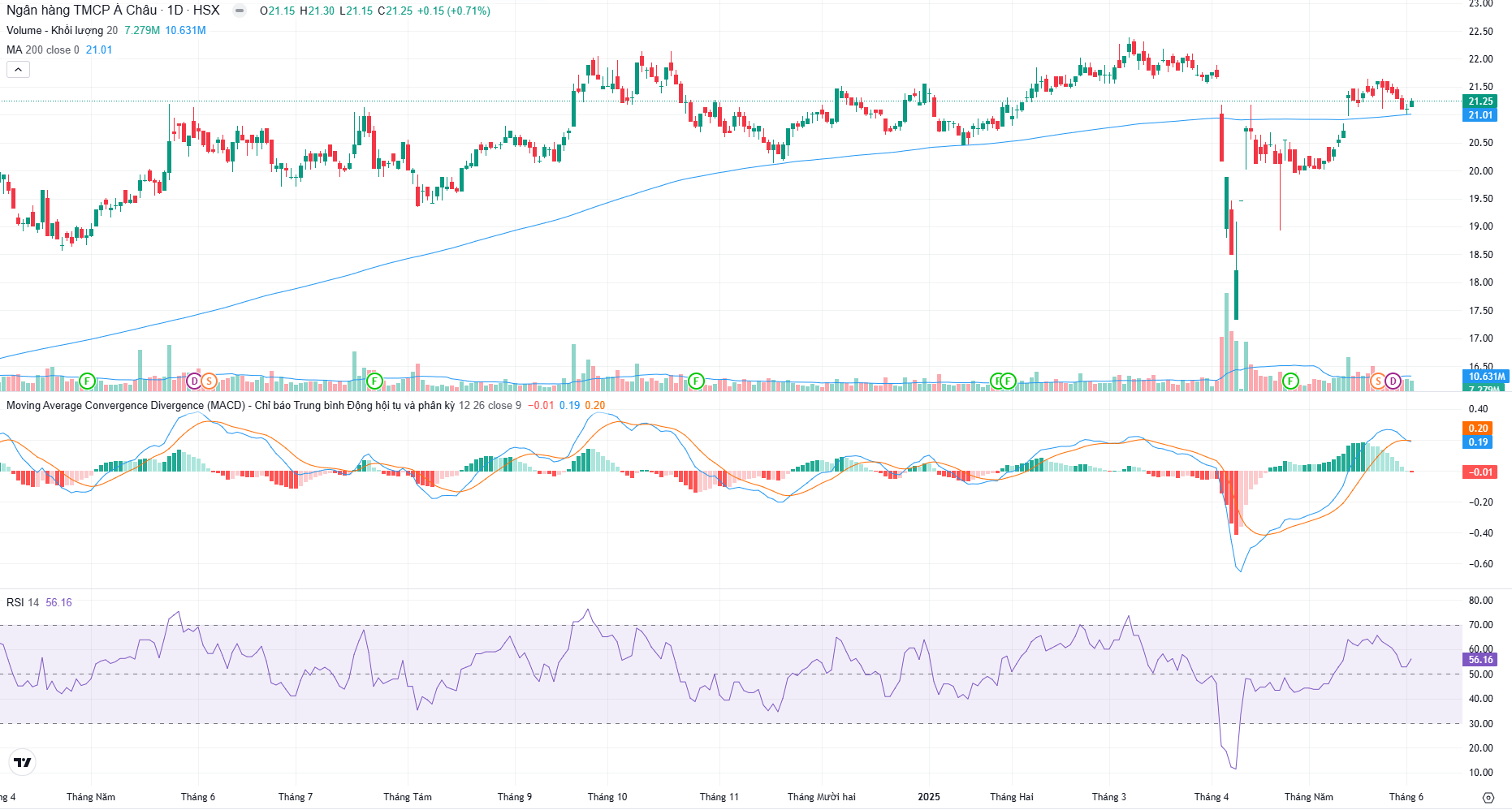This screenshot has width=1512, height=810.
Task: Click the 70.00 RSI scale value
Action: (1480, 625)
